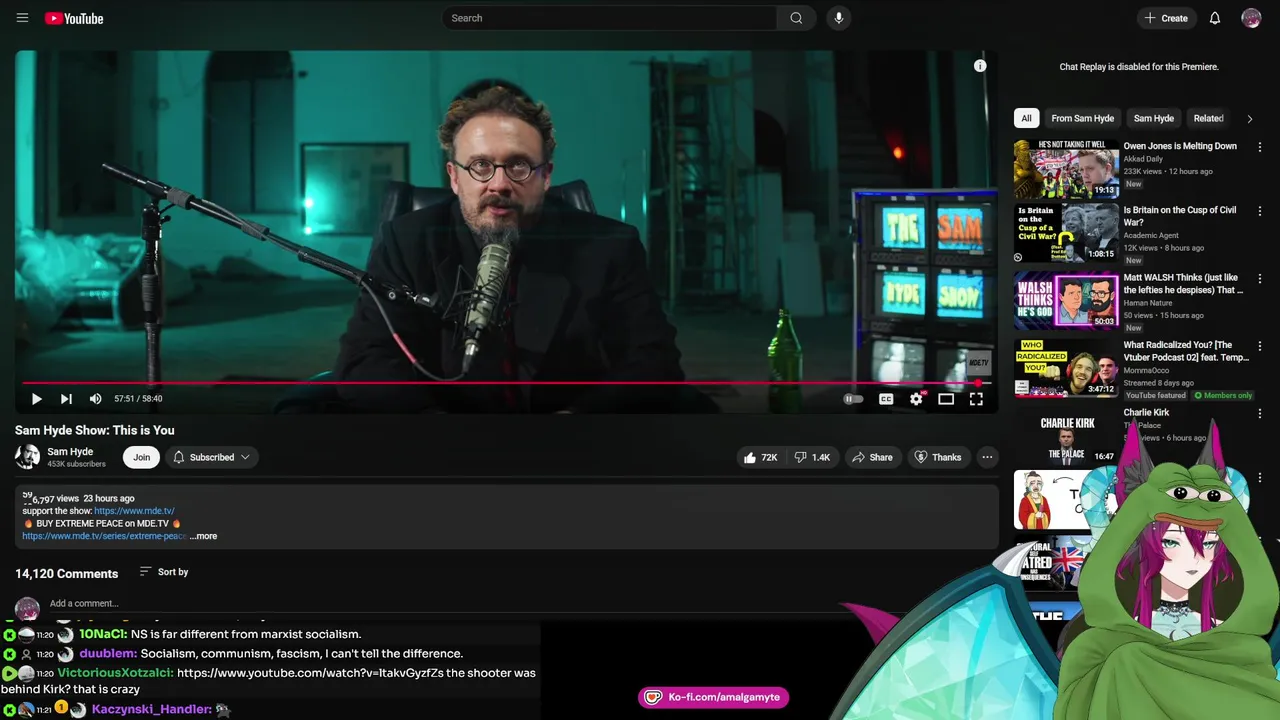Select the Related filter chip
Viewport: 1280px width, 720px height.
(x=1208, y=118)
